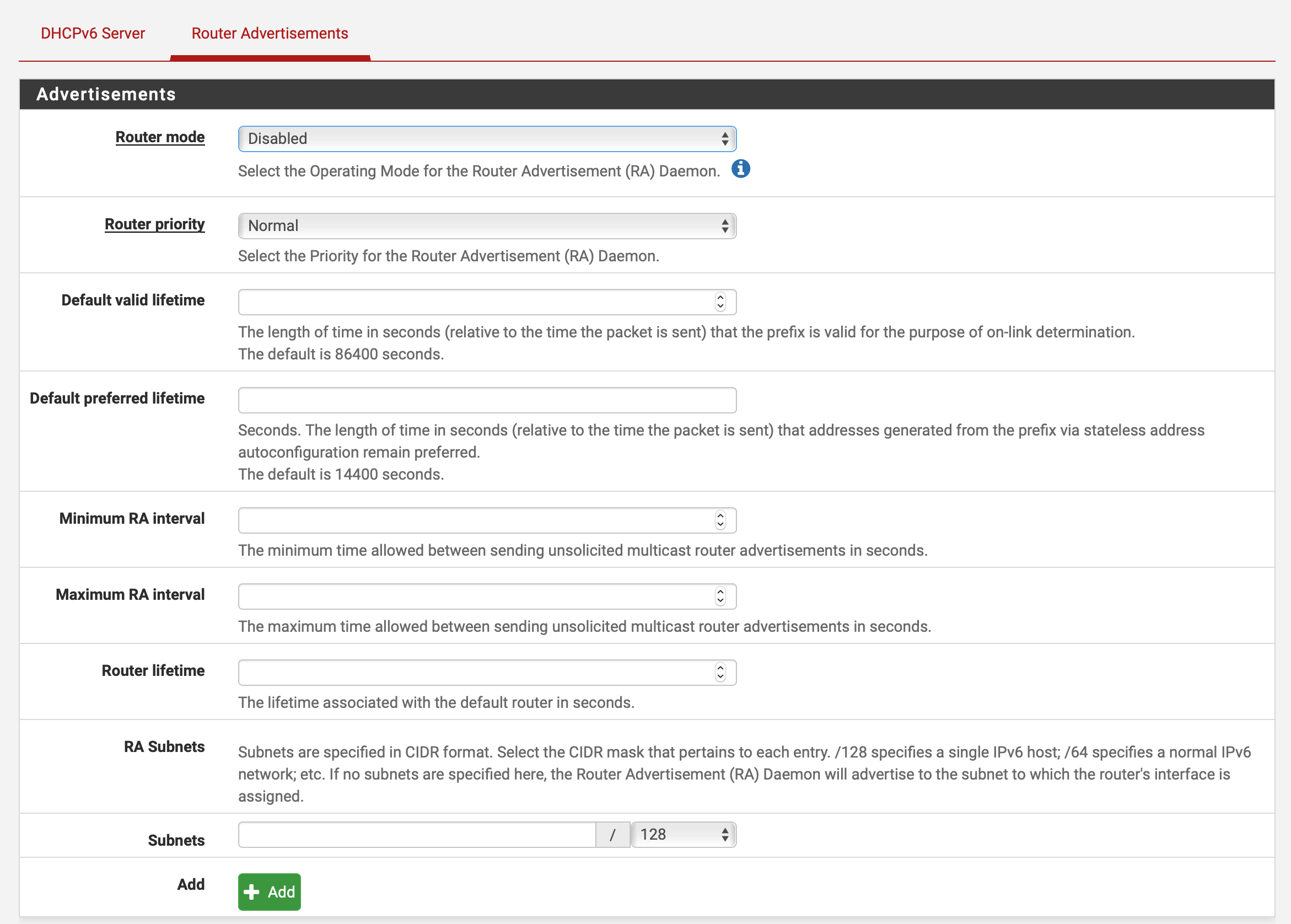Click the blue info icon beside Router mode help

[x=740, y=169]
